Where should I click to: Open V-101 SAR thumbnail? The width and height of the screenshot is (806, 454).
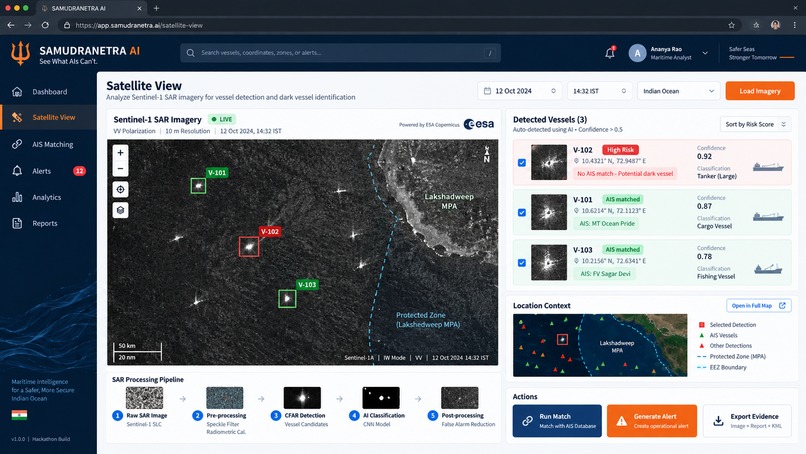tap(549, 212)
